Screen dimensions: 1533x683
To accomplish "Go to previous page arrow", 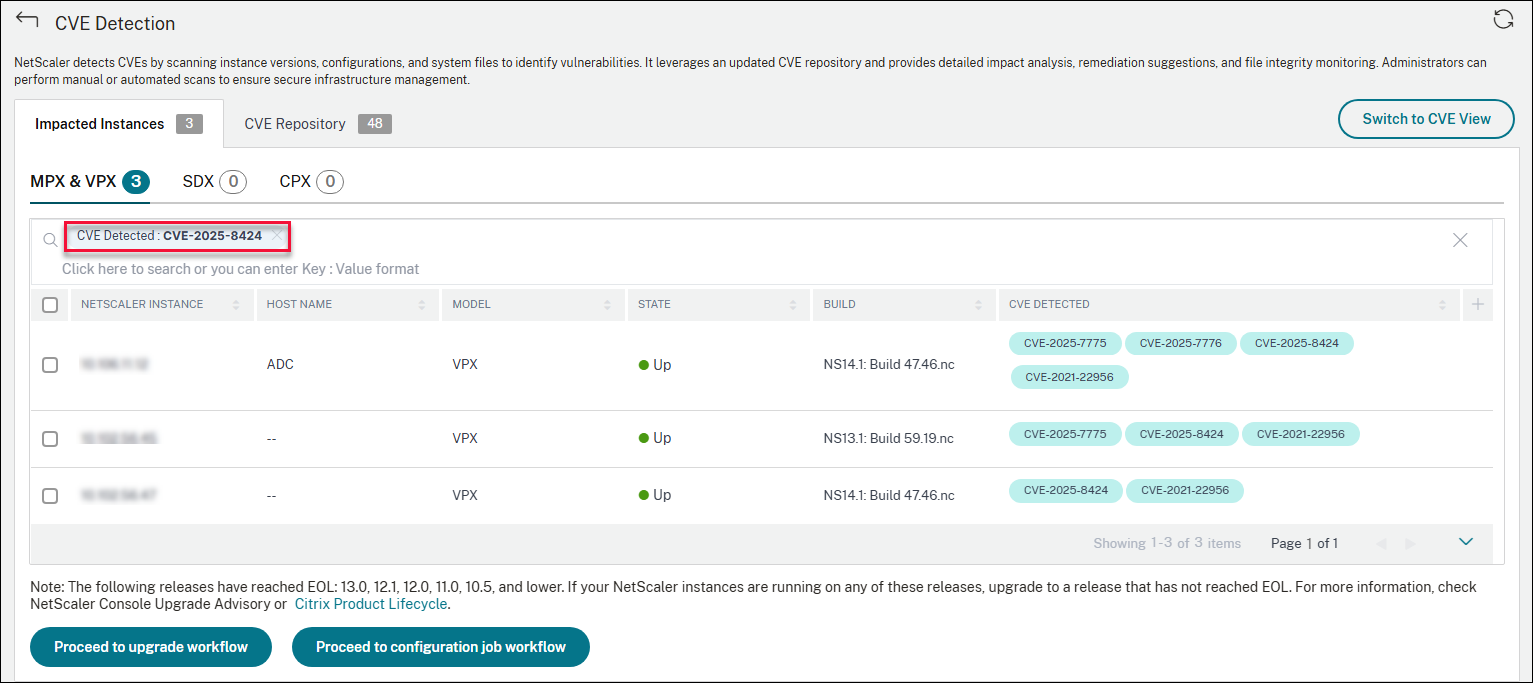I will tap(1382, 544).
